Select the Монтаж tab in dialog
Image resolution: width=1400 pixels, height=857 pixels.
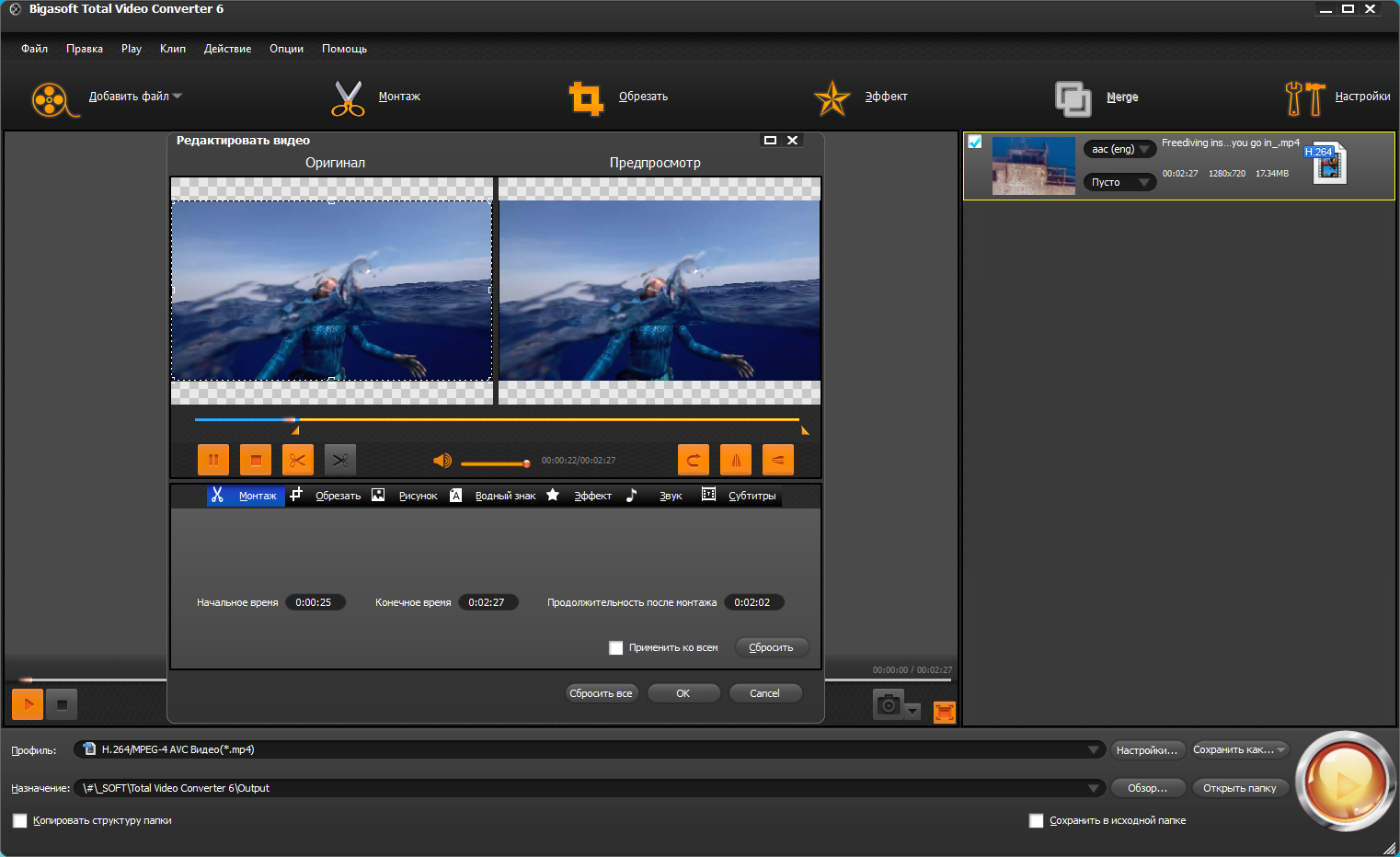pos(246,496)
